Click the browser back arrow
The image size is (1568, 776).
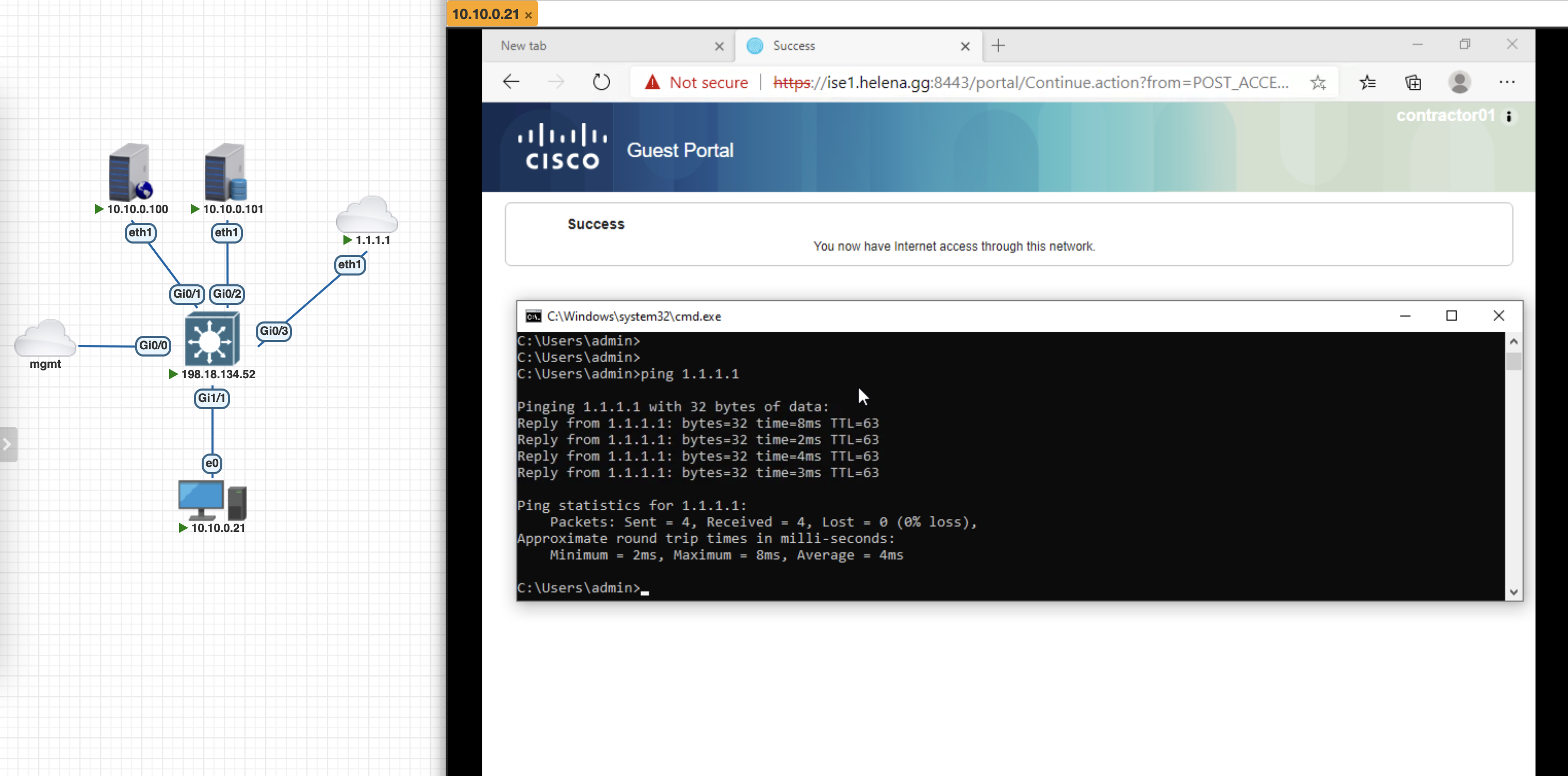511,82
